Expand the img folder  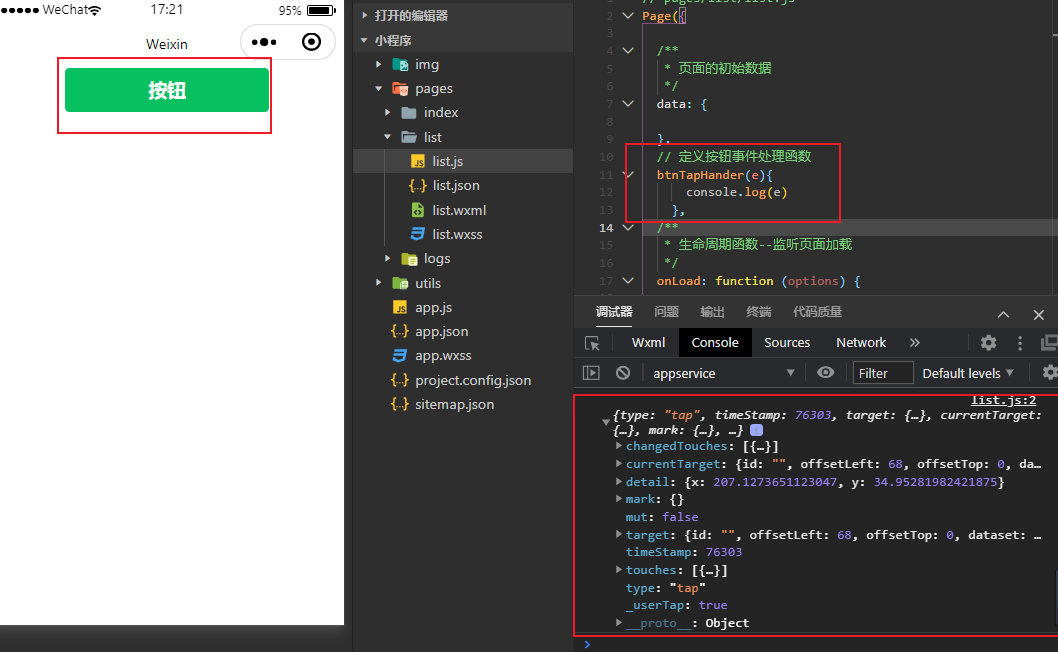coord(379,64)
